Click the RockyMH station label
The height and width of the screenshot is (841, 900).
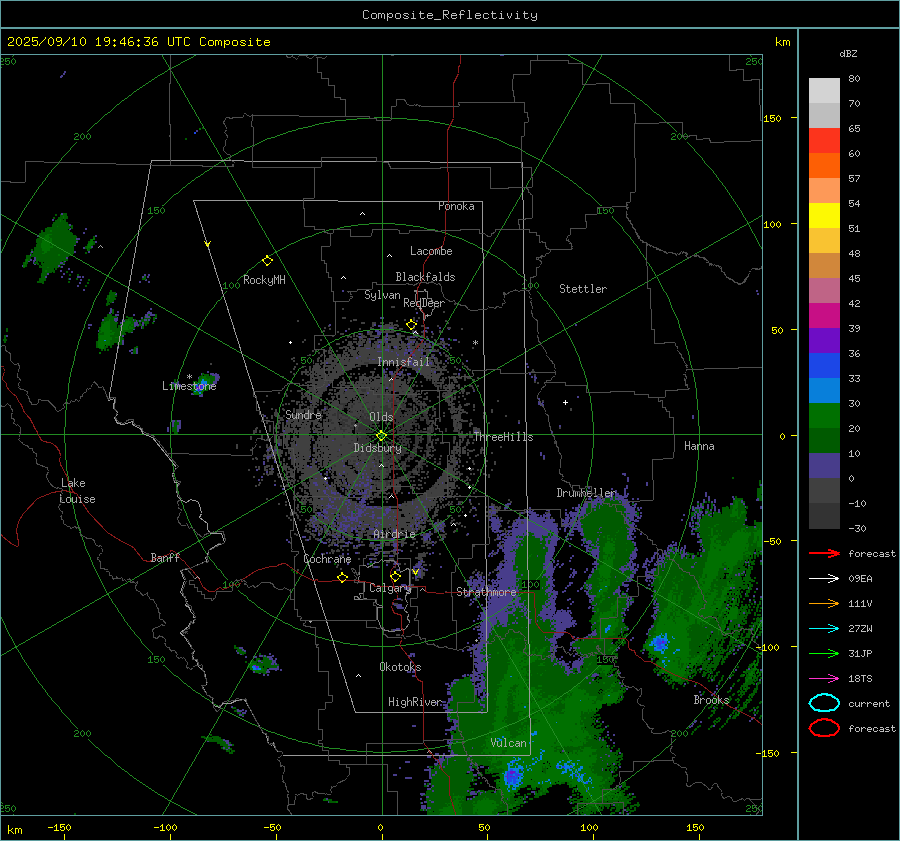(264, 280)
